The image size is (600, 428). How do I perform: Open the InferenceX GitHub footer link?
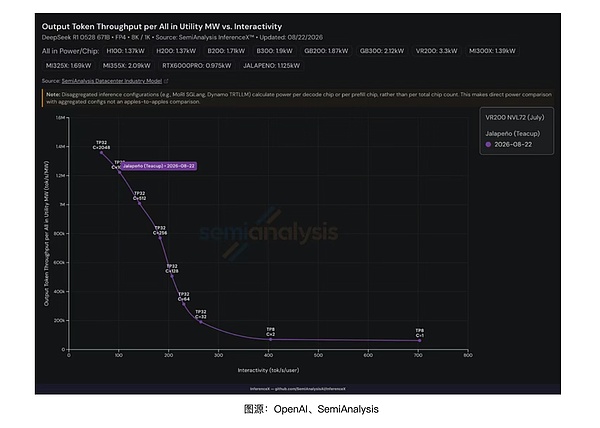[298, 389]
